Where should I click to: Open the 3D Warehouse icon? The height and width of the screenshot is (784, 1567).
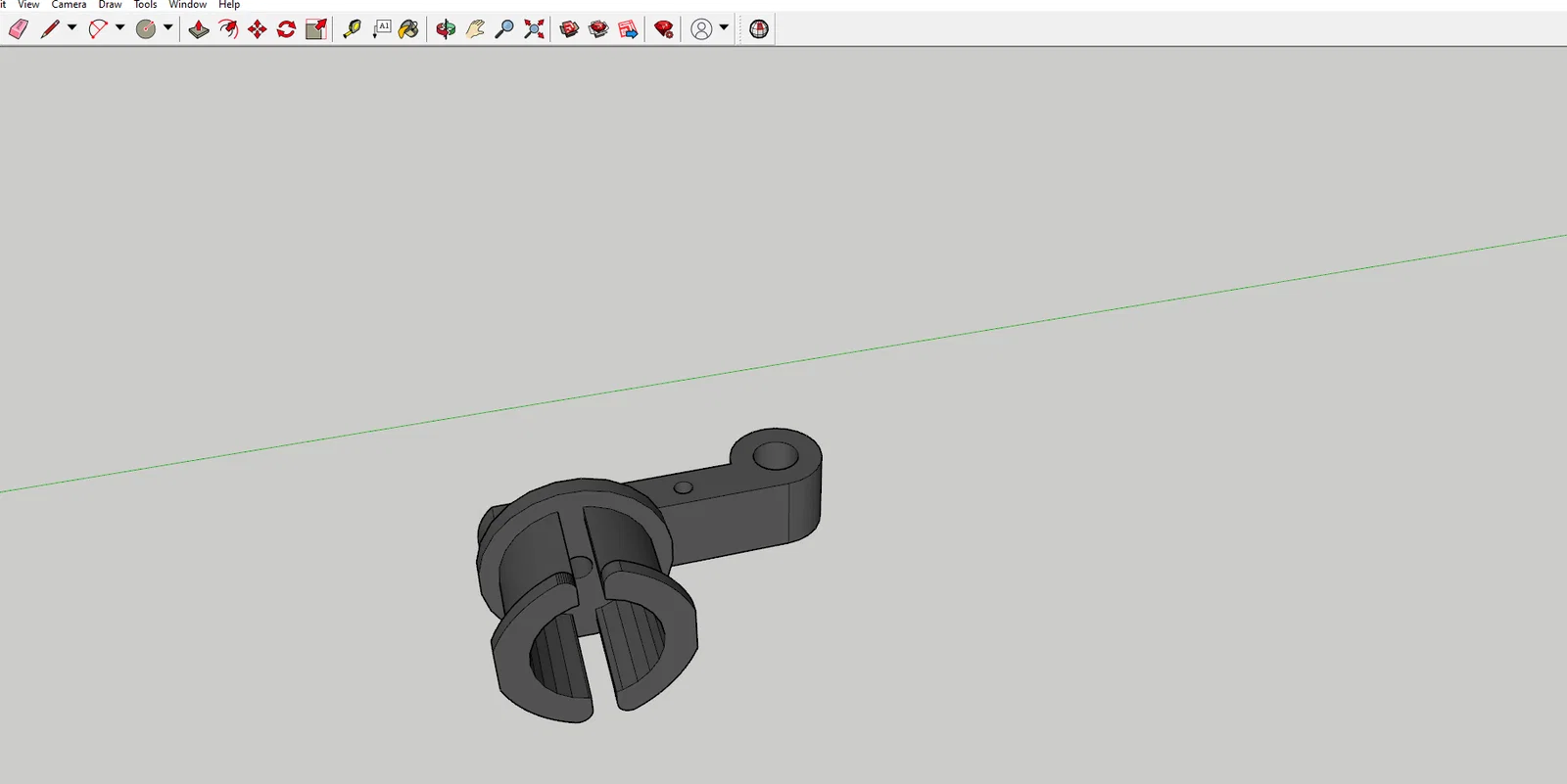569,29
